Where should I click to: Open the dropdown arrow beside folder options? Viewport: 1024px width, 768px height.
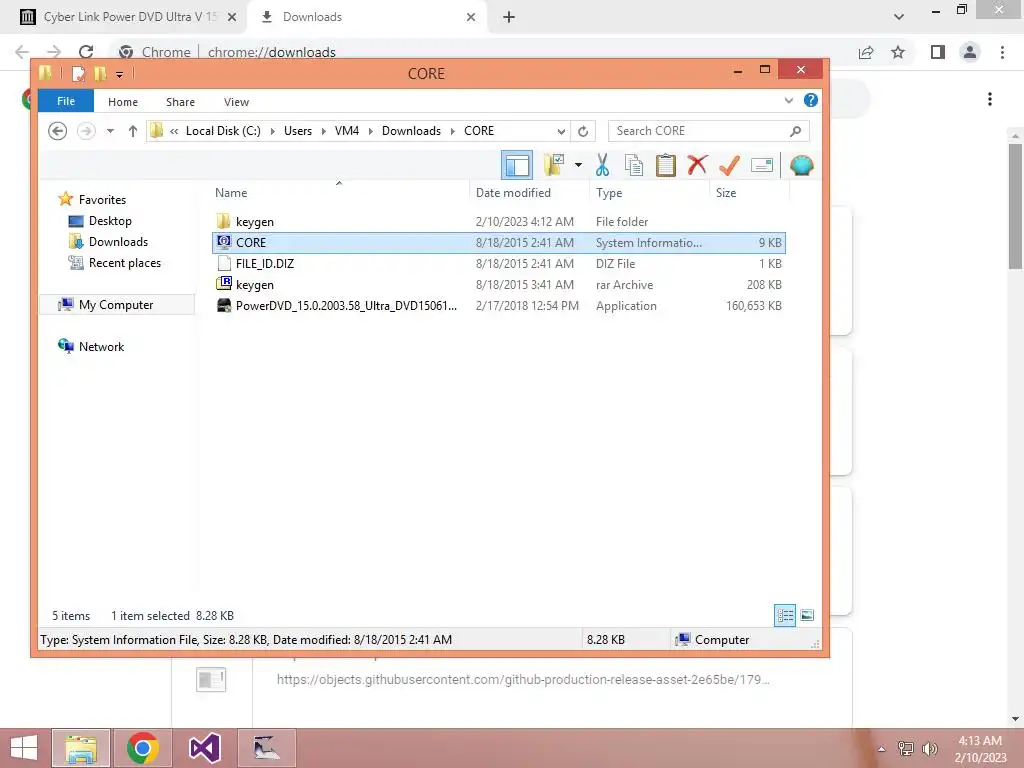578,165
